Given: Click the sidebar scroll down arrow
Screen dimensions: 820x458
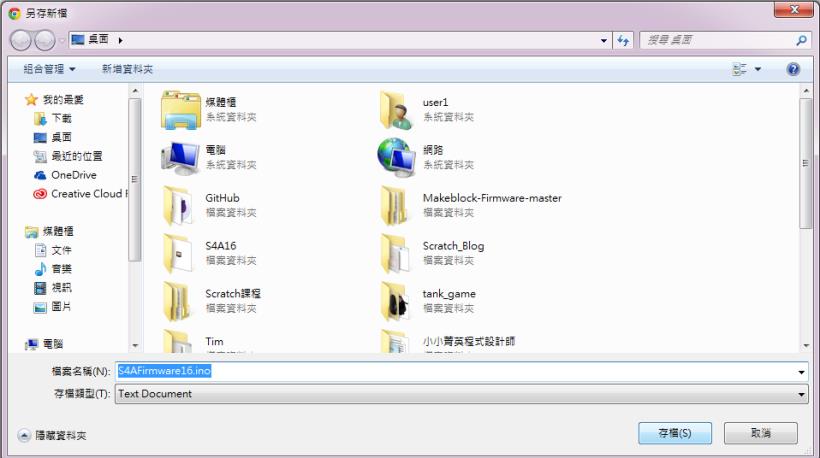Looking at the screenshot, I should pyautogui.click(x=135, y=346).
